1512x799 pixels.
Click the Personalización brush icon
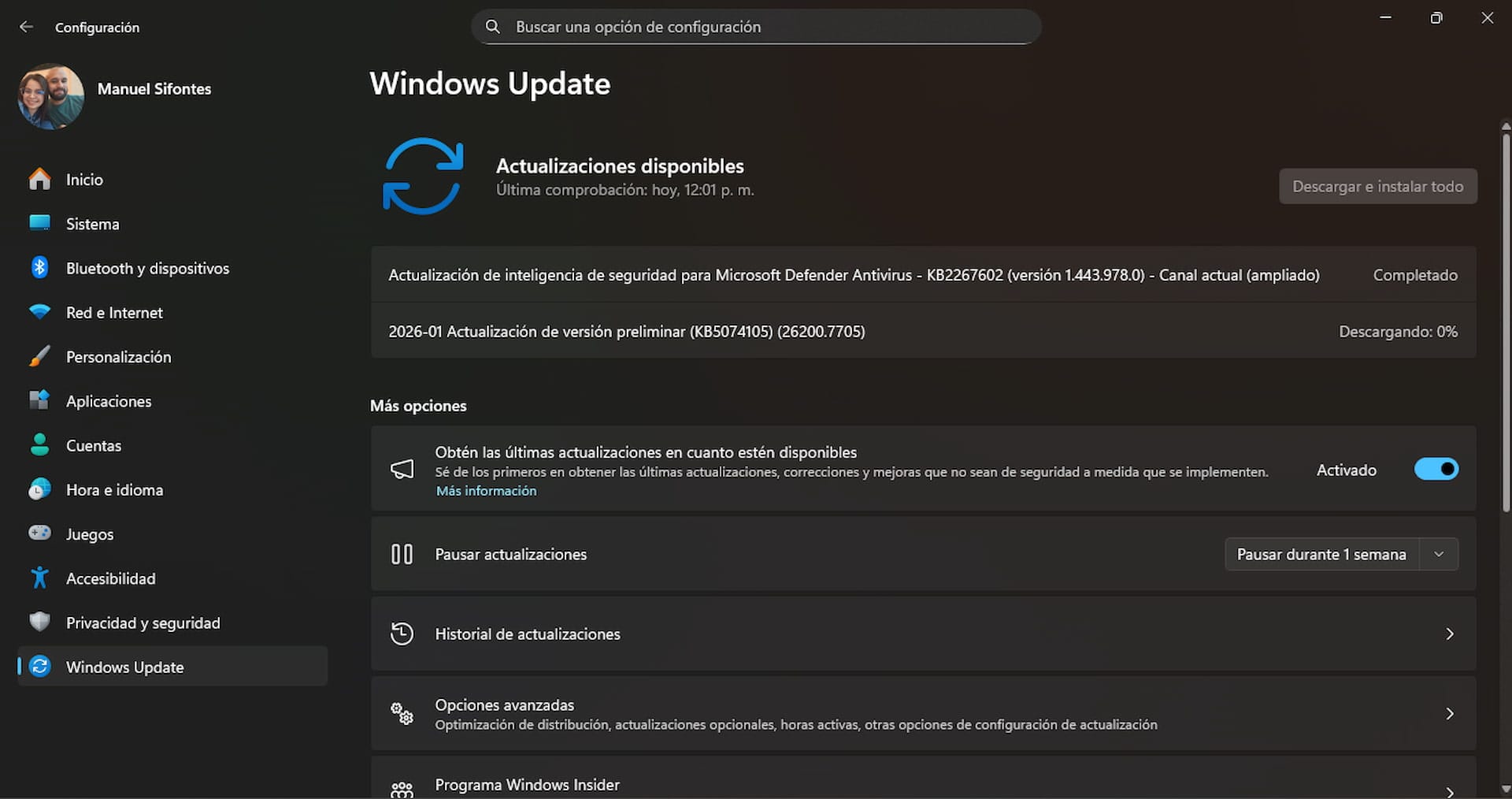coord(39,356)
